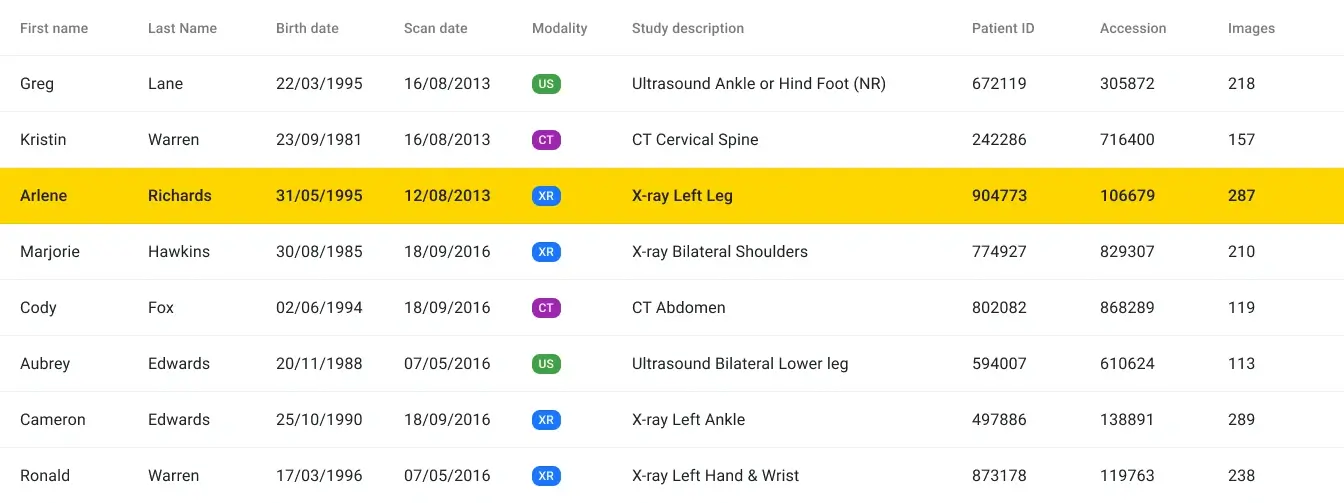Click the CT badge in Cody Fox's row
The image size is (1344, 503).
coord(546,308)
